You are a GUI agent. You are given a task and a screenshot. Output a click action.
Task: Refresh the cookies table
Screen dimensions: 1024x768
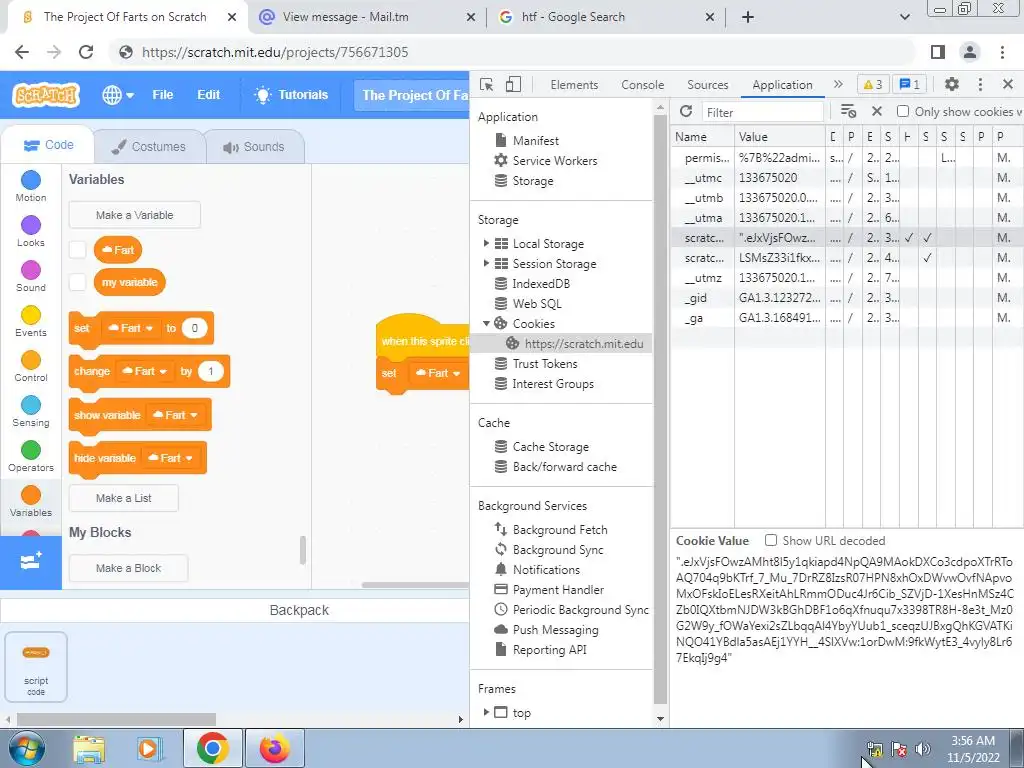point(686,112)
